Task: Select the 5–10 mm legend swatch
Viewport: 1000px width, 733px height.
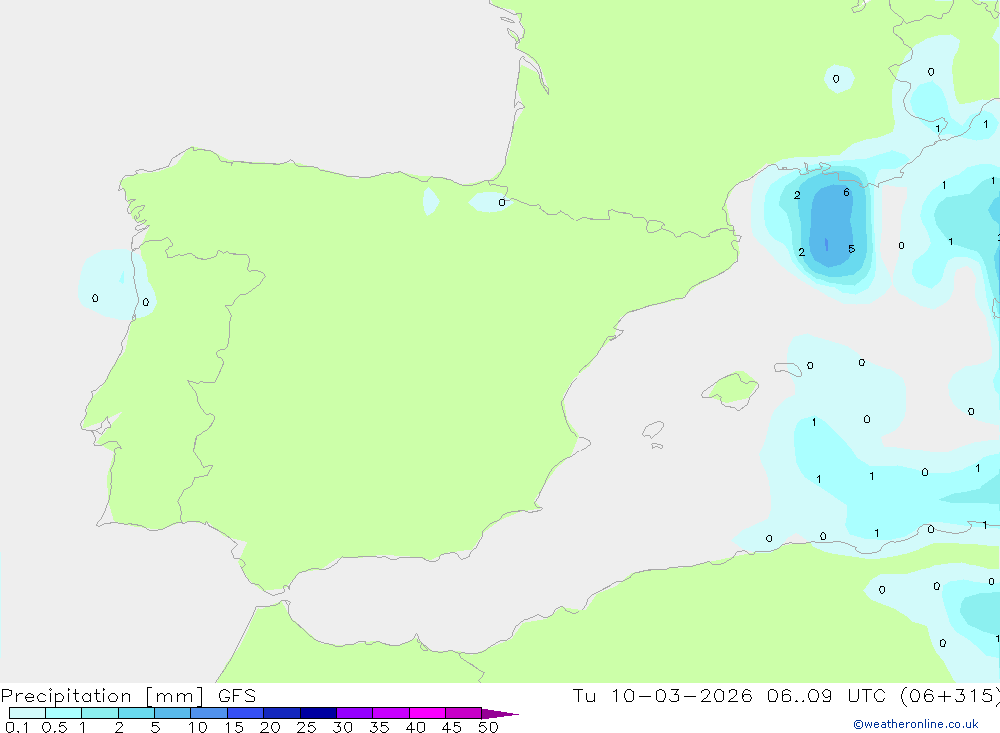Action: [x=172, y=713]
